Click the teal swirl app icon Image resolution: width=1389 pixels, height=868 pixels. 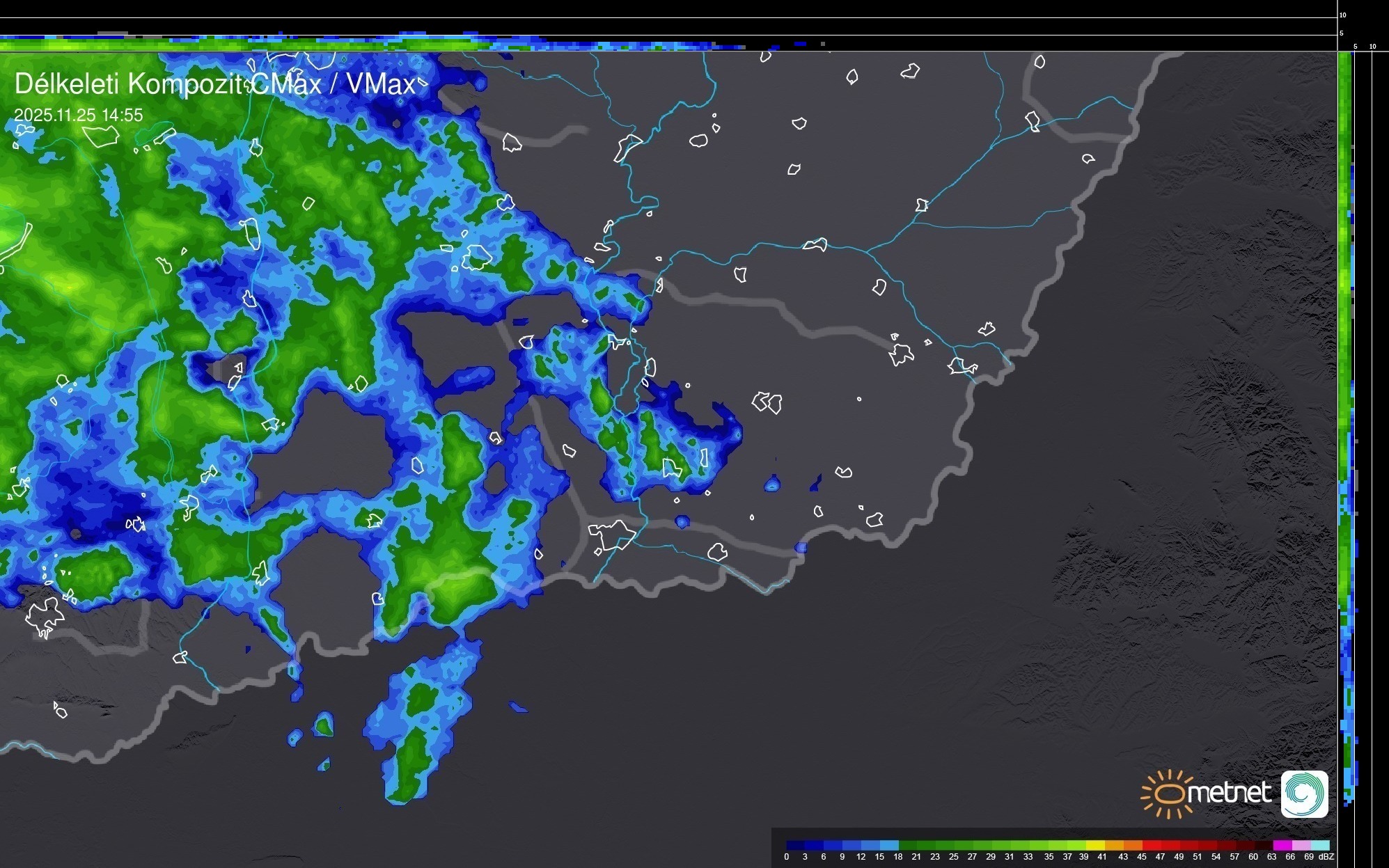1304,794
